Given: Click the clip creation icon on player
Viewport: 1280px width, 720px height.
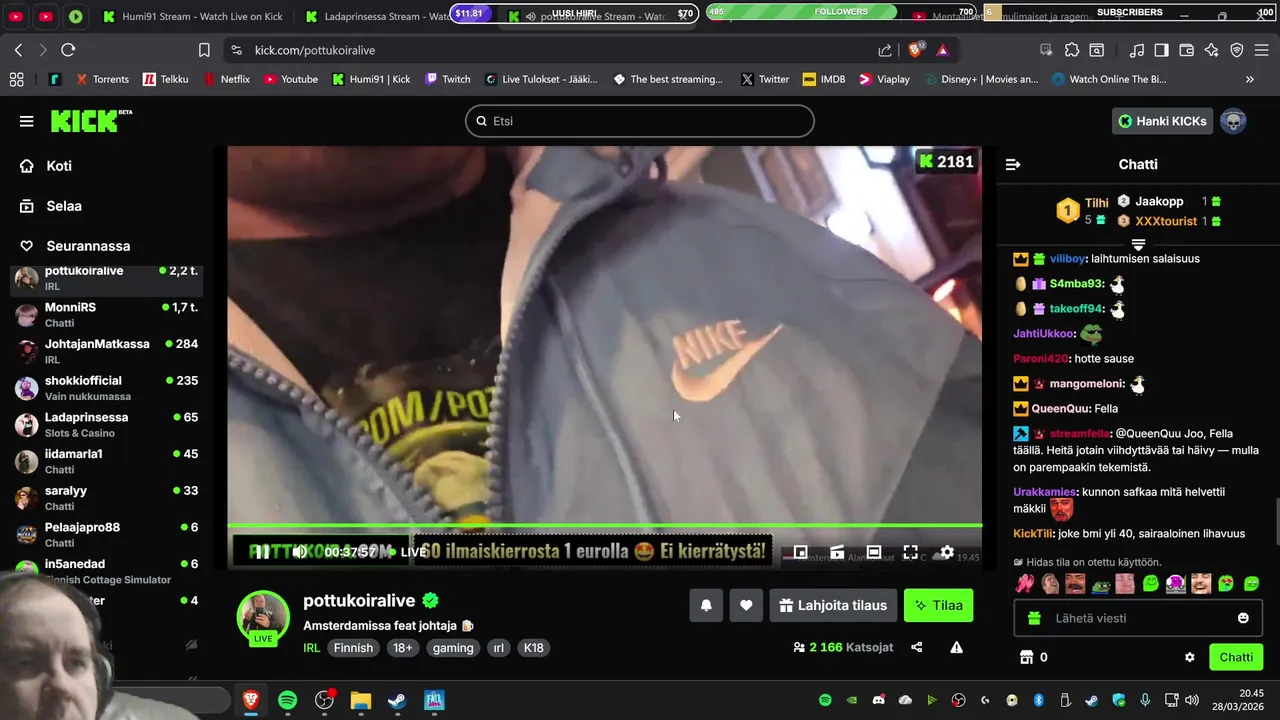Looking at the screenshot, I should (837, 552).
